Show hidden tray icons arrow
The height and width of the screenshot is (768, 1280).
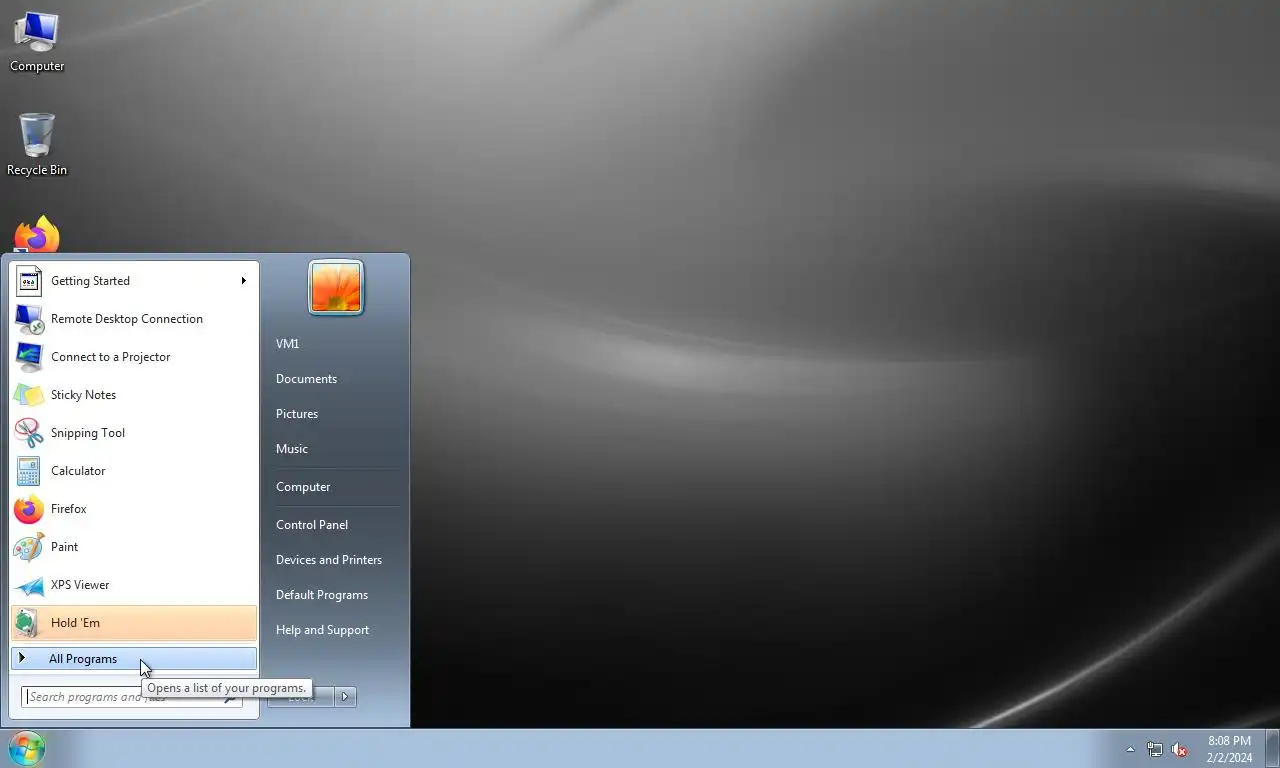tap(1131, 749)
